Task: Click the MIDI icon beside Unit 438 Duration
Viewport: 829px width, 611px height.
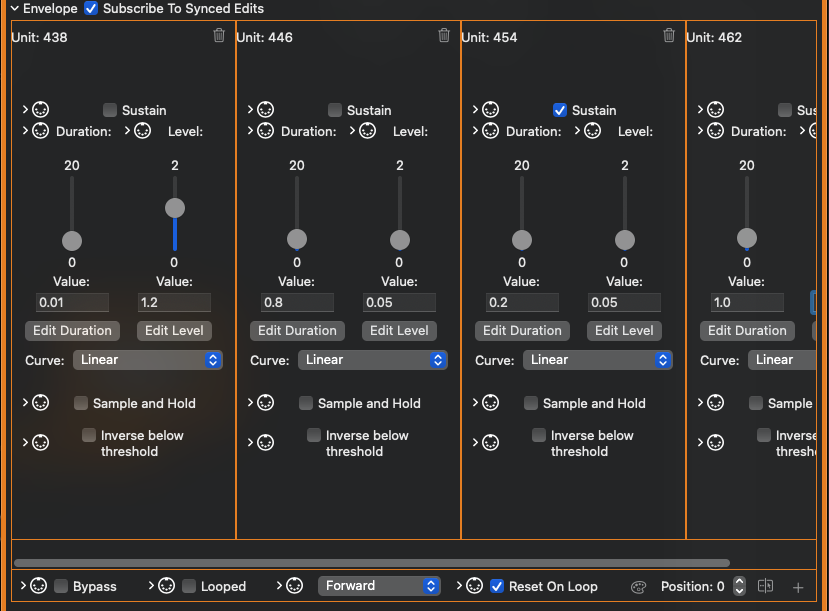Action: coord(41,131)
